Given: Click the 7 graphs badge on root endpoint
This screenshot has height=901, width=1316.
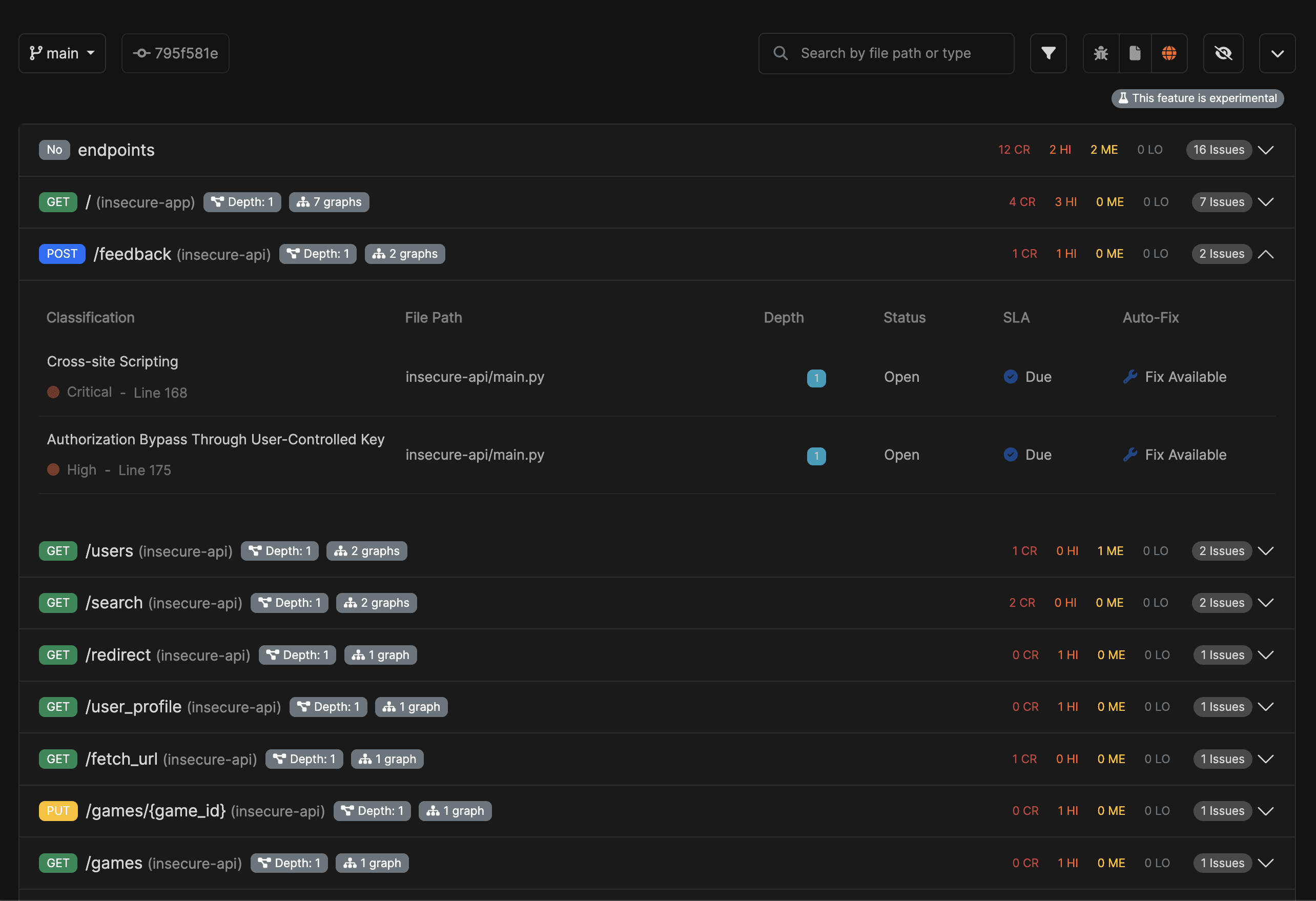Looking at the screenshot, I should [329, 202].
